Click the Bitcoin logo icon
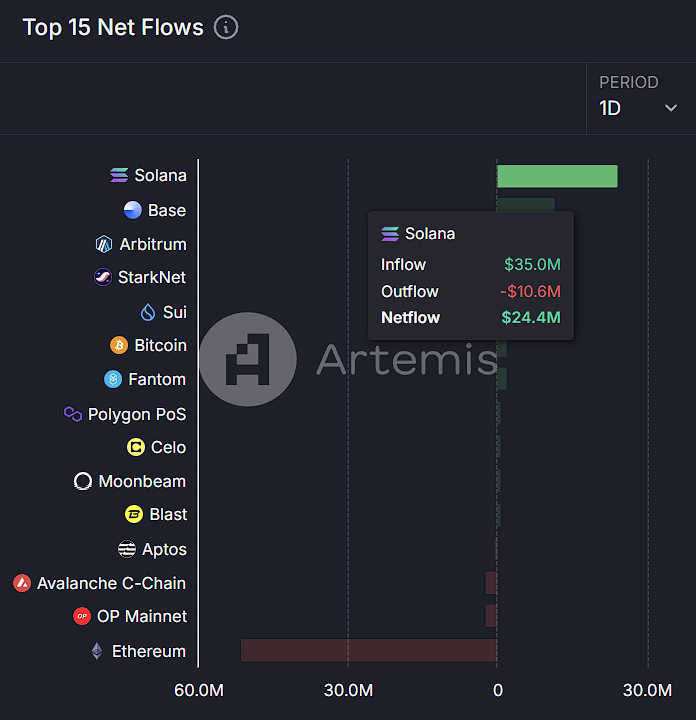Viewport: 696px width, 720px height. click(x=119, y=345)
